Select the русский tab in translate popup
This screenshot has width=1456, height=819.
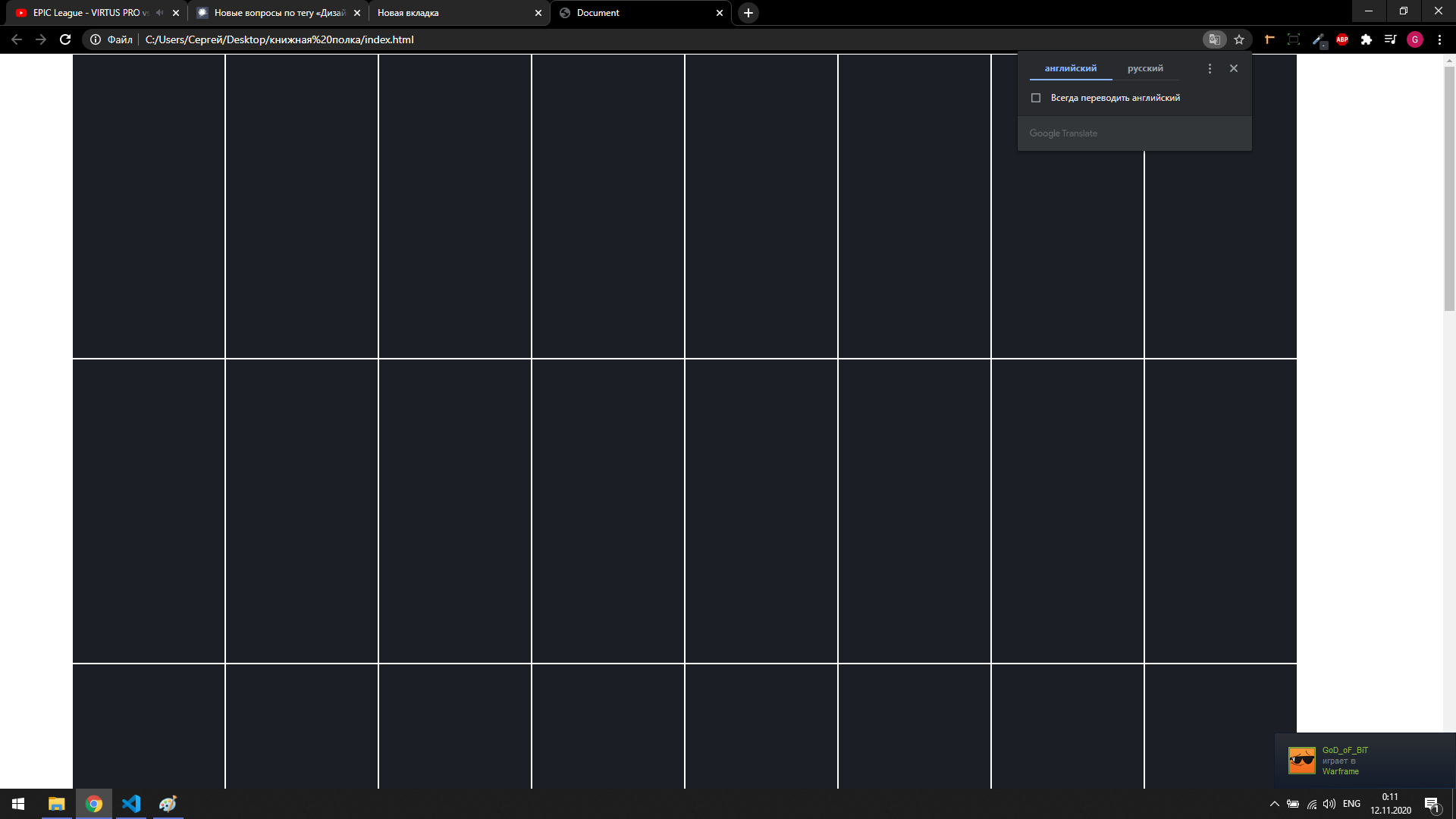1145,68
